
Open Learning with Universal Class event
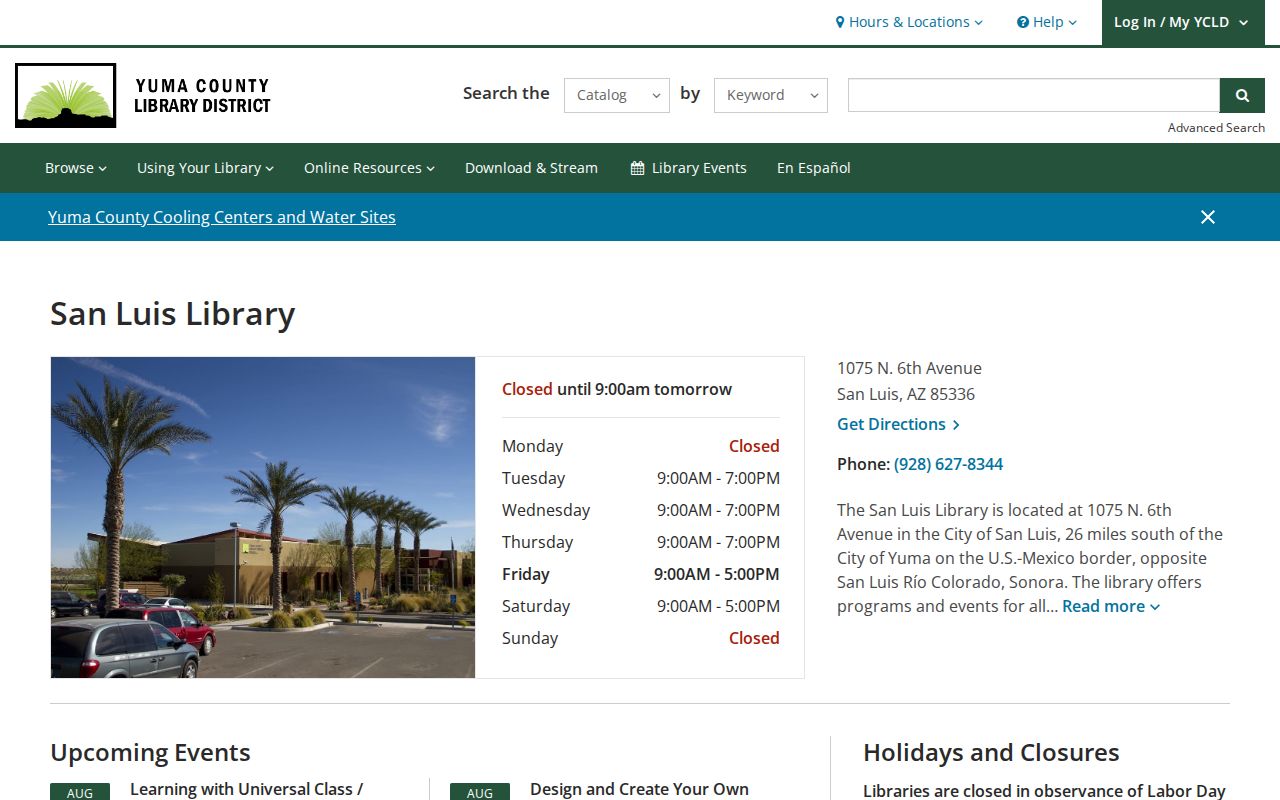pos(246,789)
